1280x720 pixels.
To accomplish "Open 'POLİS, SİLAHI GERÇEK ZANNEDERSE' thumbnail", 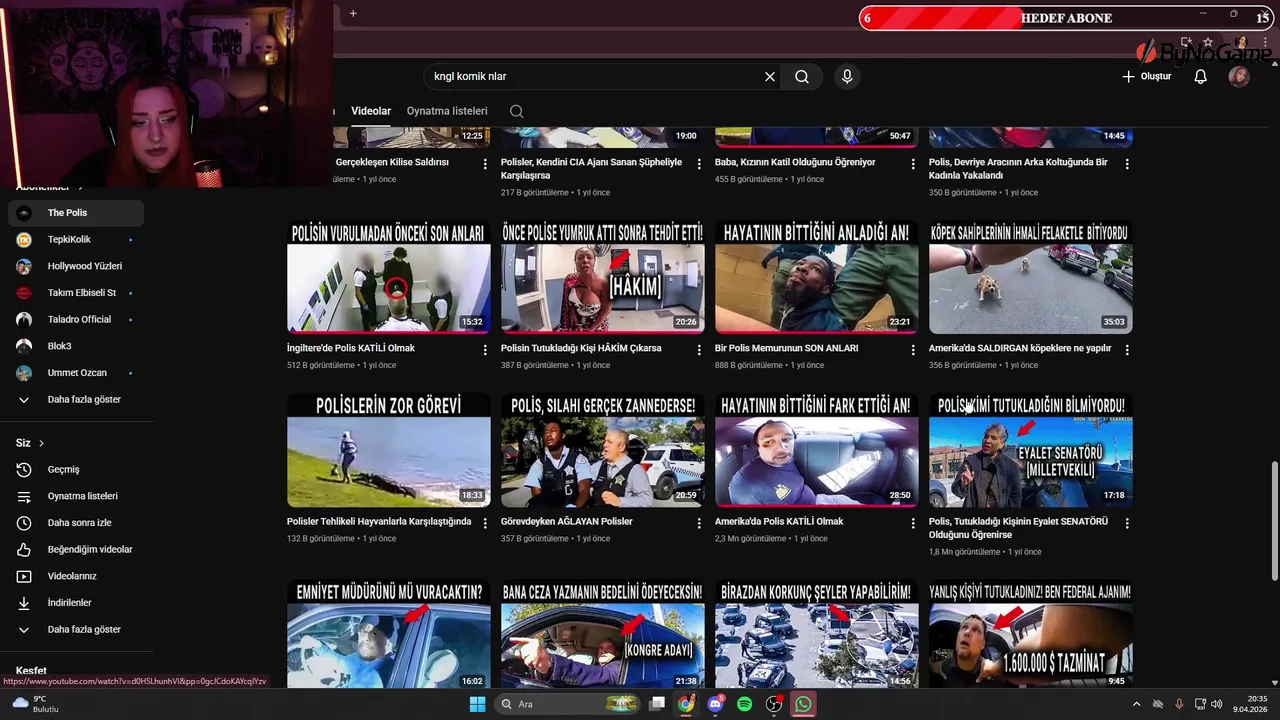I will click(603, 450).
